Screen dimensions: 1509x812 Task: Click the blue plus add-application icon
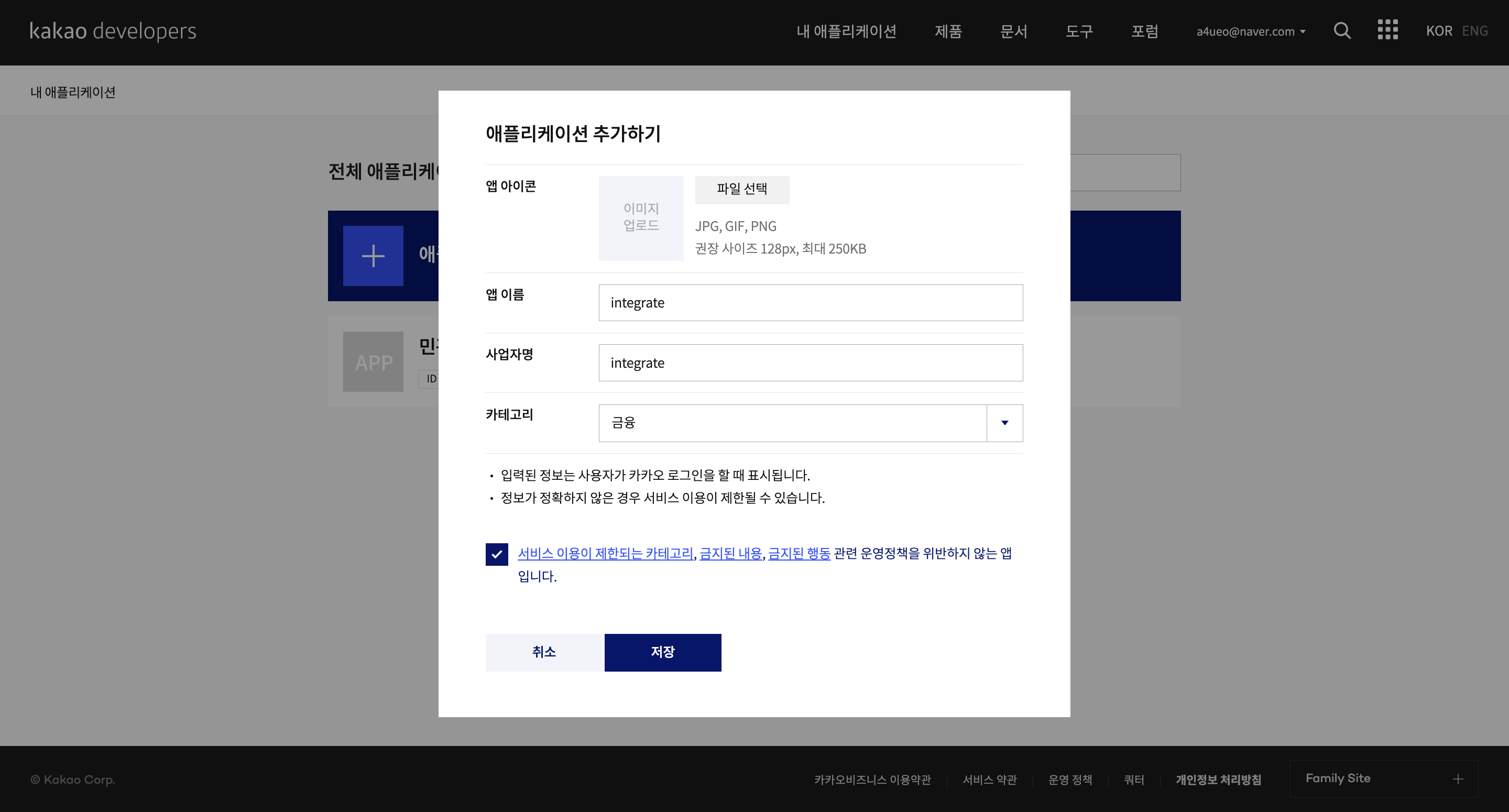point(373,256)
